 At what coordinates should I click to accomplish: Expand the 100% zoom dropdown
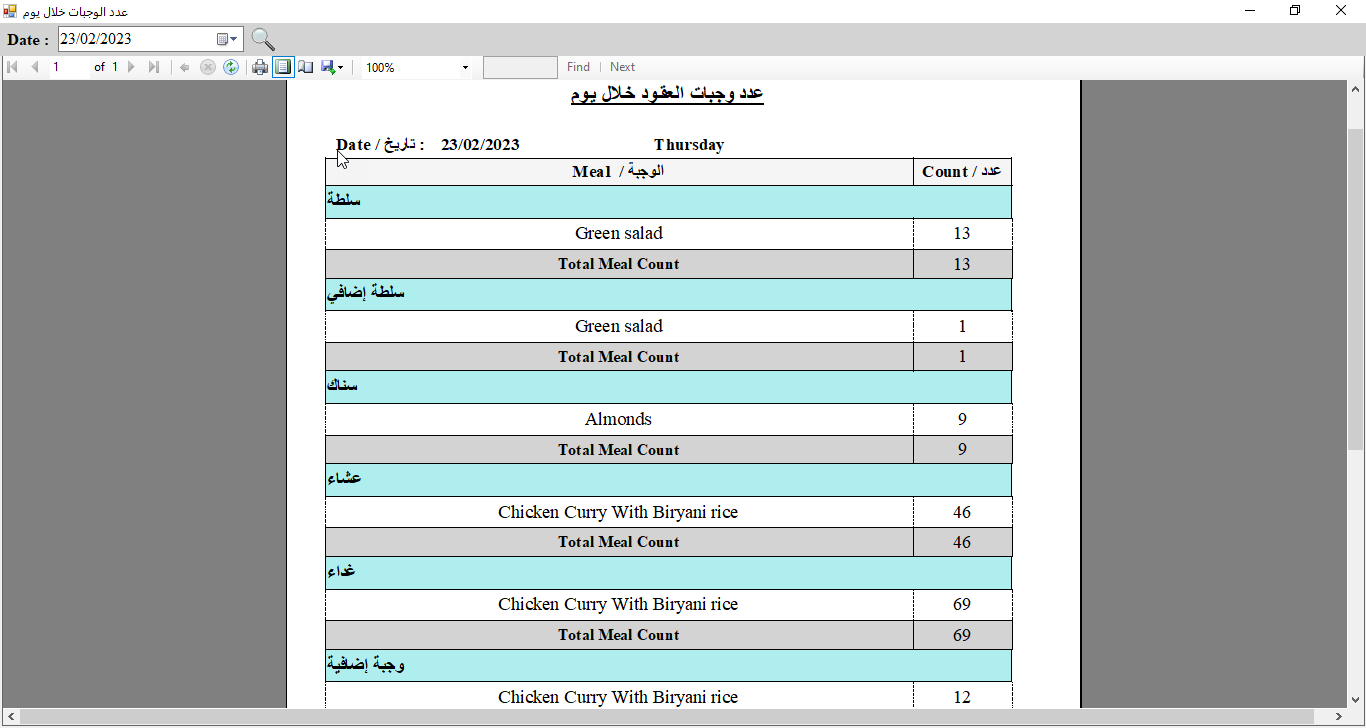[465, 68]
